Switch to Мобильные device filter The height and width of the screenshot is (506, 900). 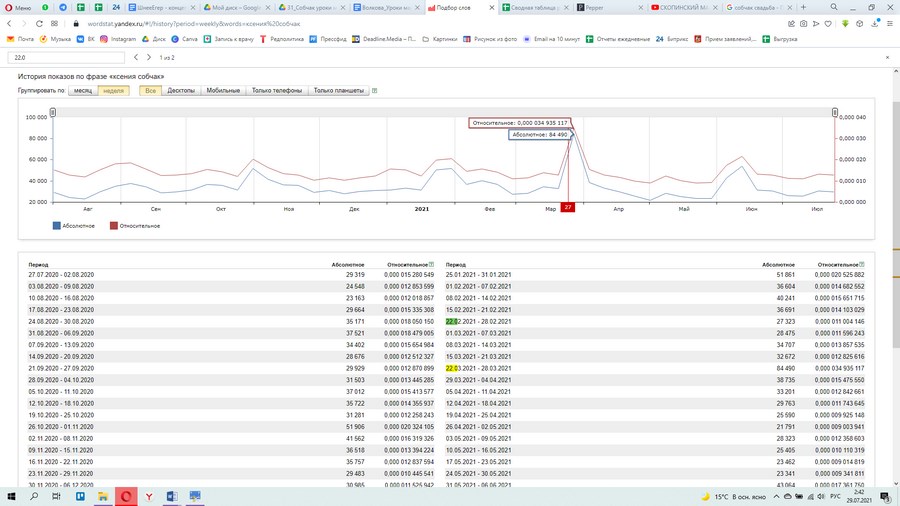[x=222, y=90]
